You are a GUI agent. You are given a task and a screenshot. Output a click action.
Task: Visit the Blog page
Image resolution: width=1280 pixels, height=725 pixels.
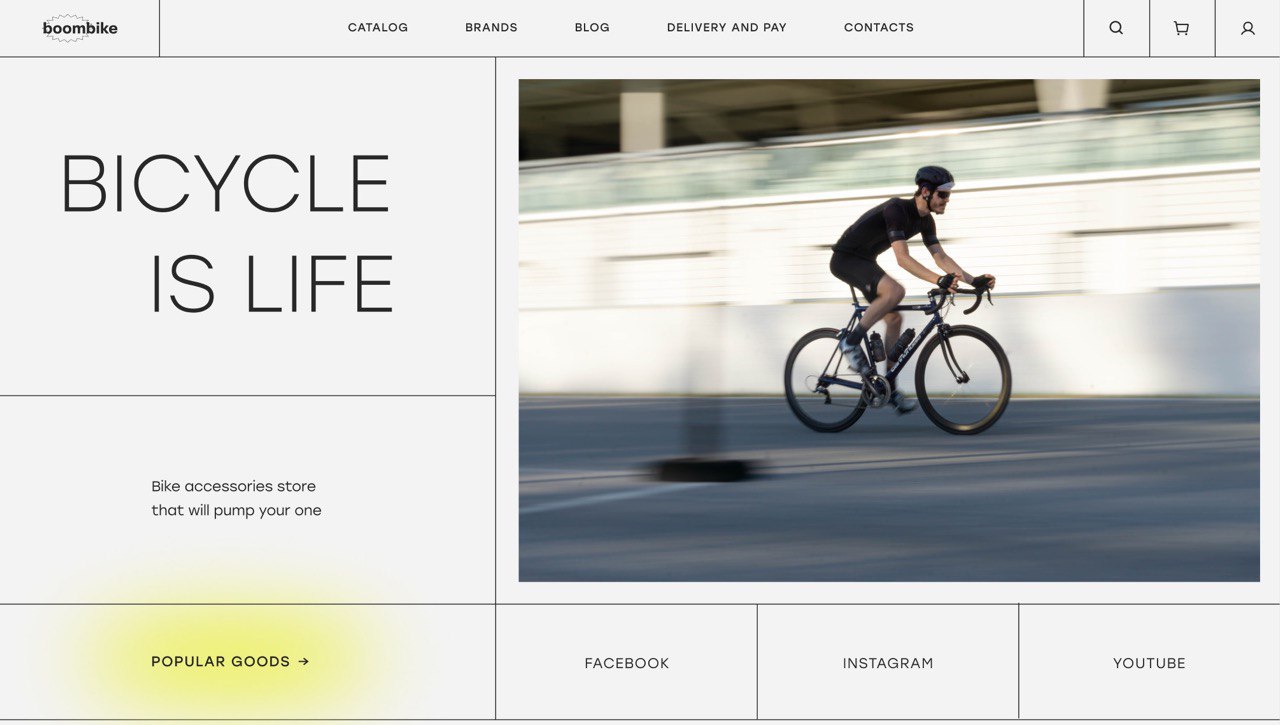click(592, 28)
